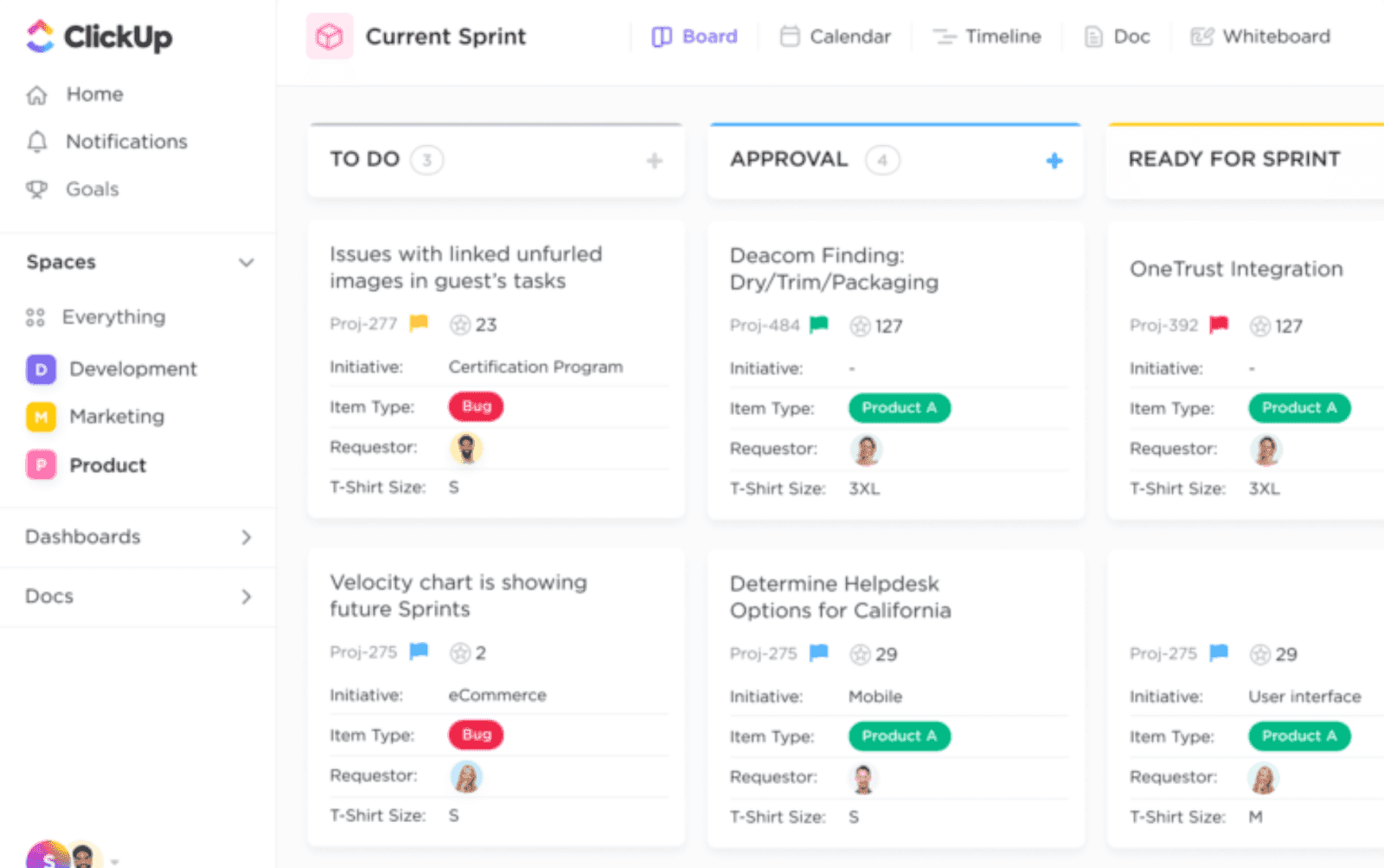Click the Current Sprint cube icon
This screenshot has width=1384, height=868.
(330, 36)
